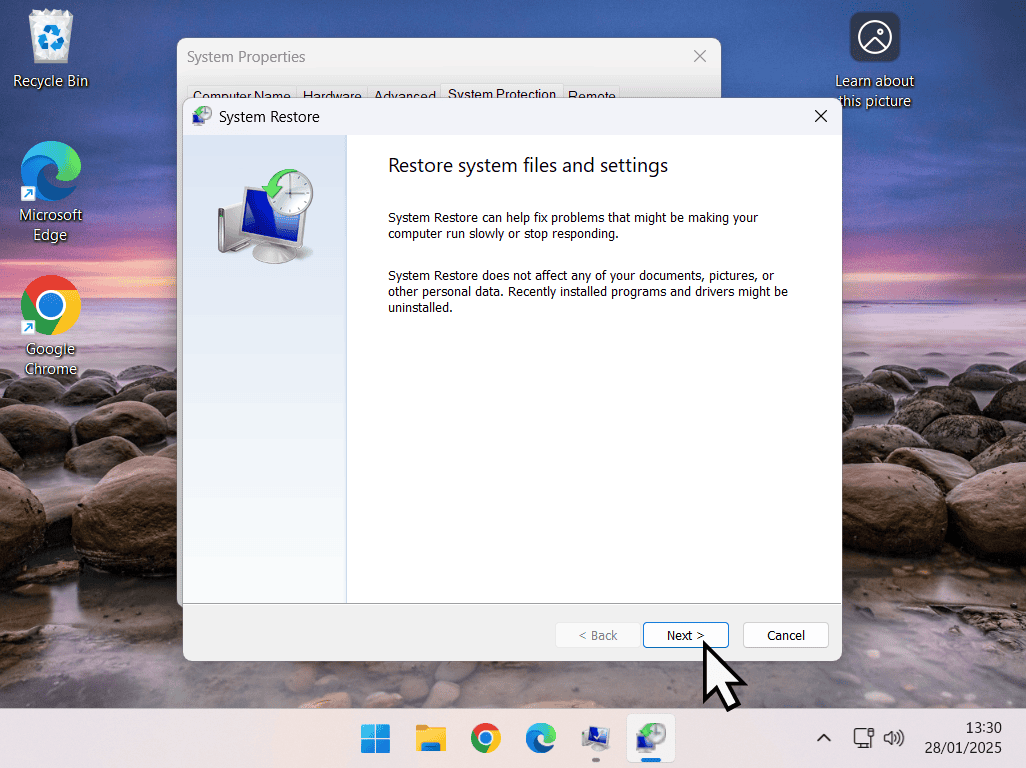The height and width of the screenshot is (768, 1026).
Task: Click the Edge icon in the taskbar
Action: (541, 739)
